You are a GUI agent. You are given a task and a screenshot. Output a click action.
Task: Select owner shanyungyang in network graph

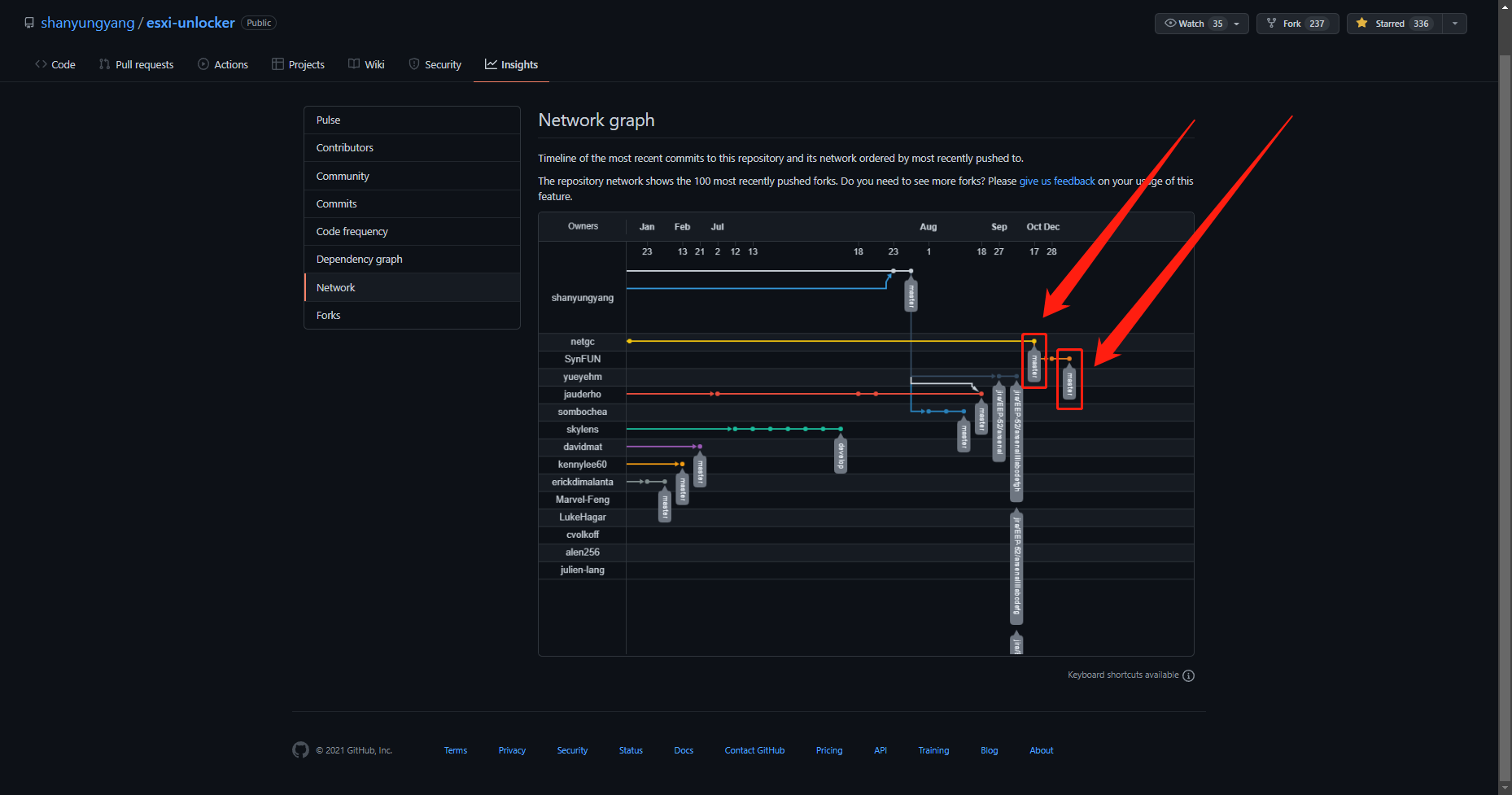[583, 298]
